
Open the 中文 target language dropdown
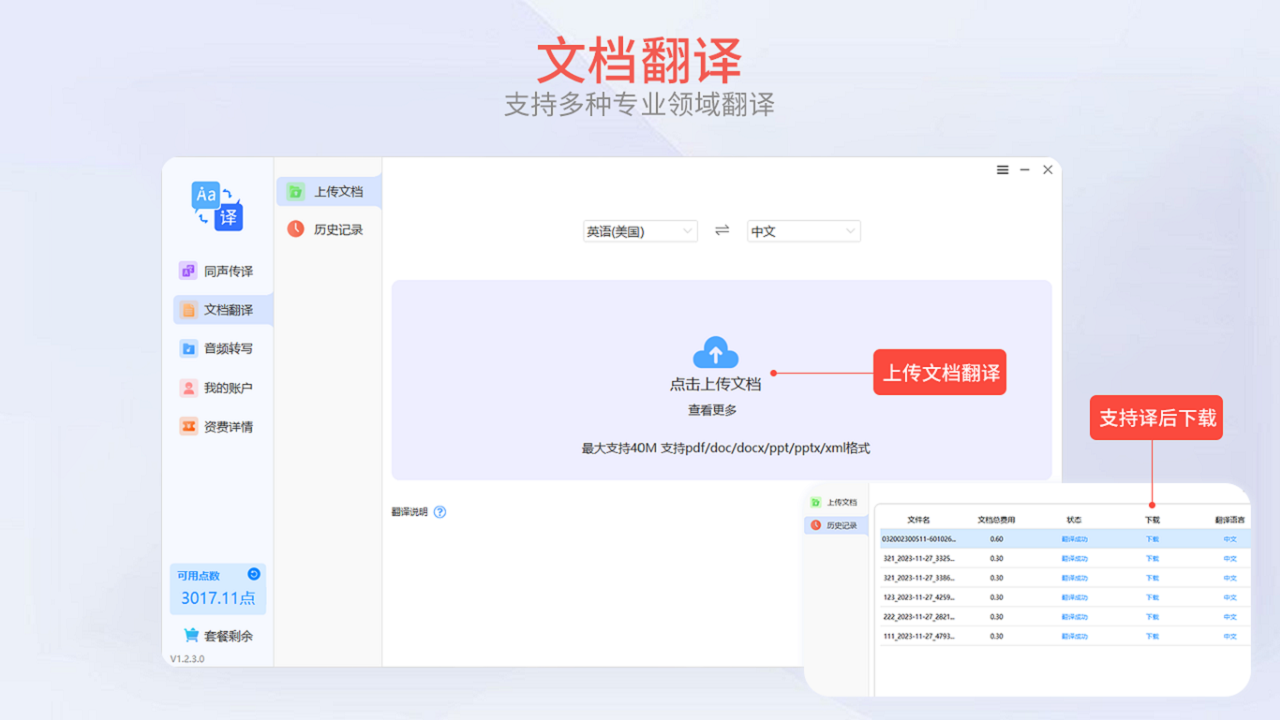click(x=803, y=230)
